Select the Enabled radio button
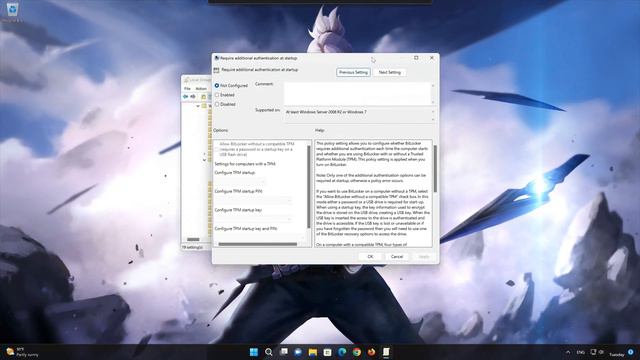 (x=217, y=95)
